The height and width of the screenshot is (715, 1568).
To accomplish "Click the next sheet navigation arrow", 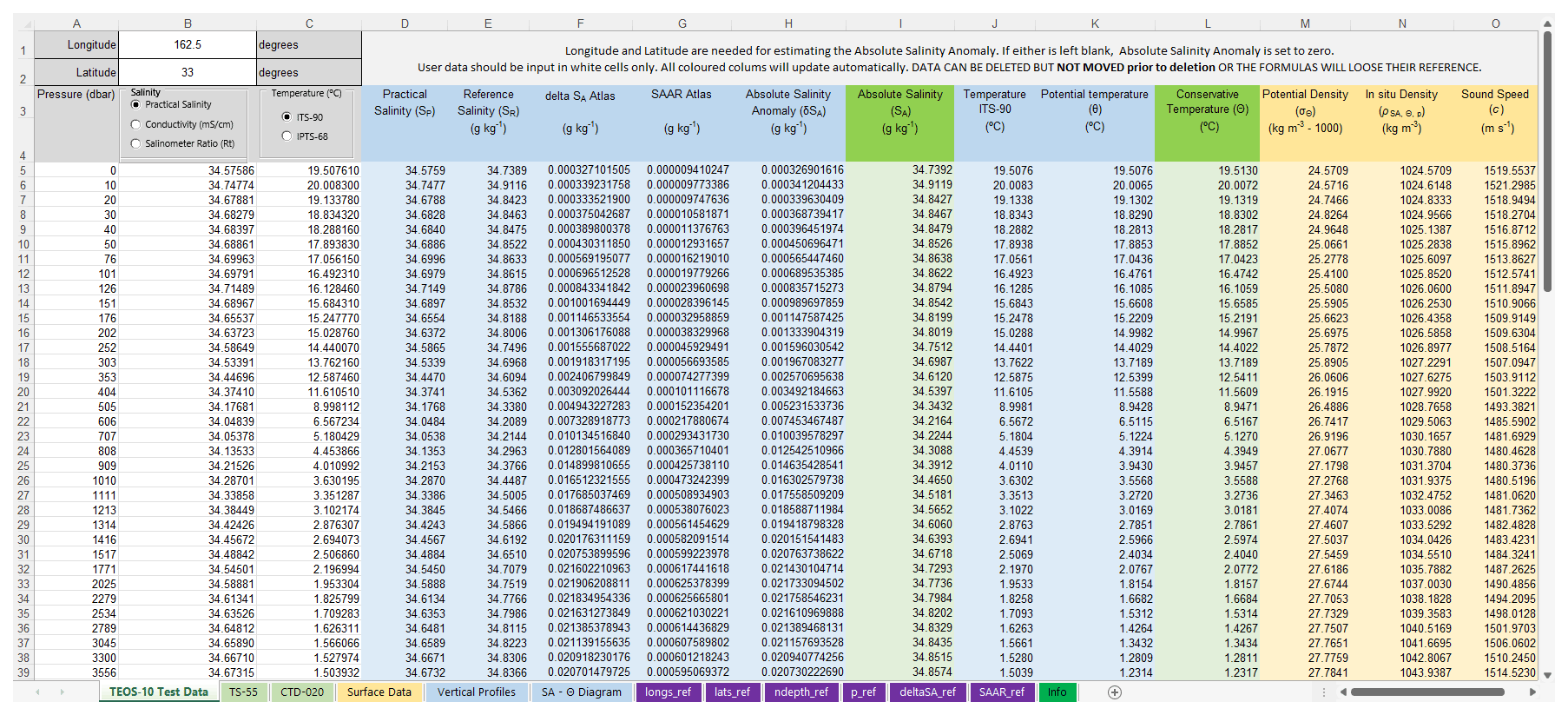I will (63, 692).
